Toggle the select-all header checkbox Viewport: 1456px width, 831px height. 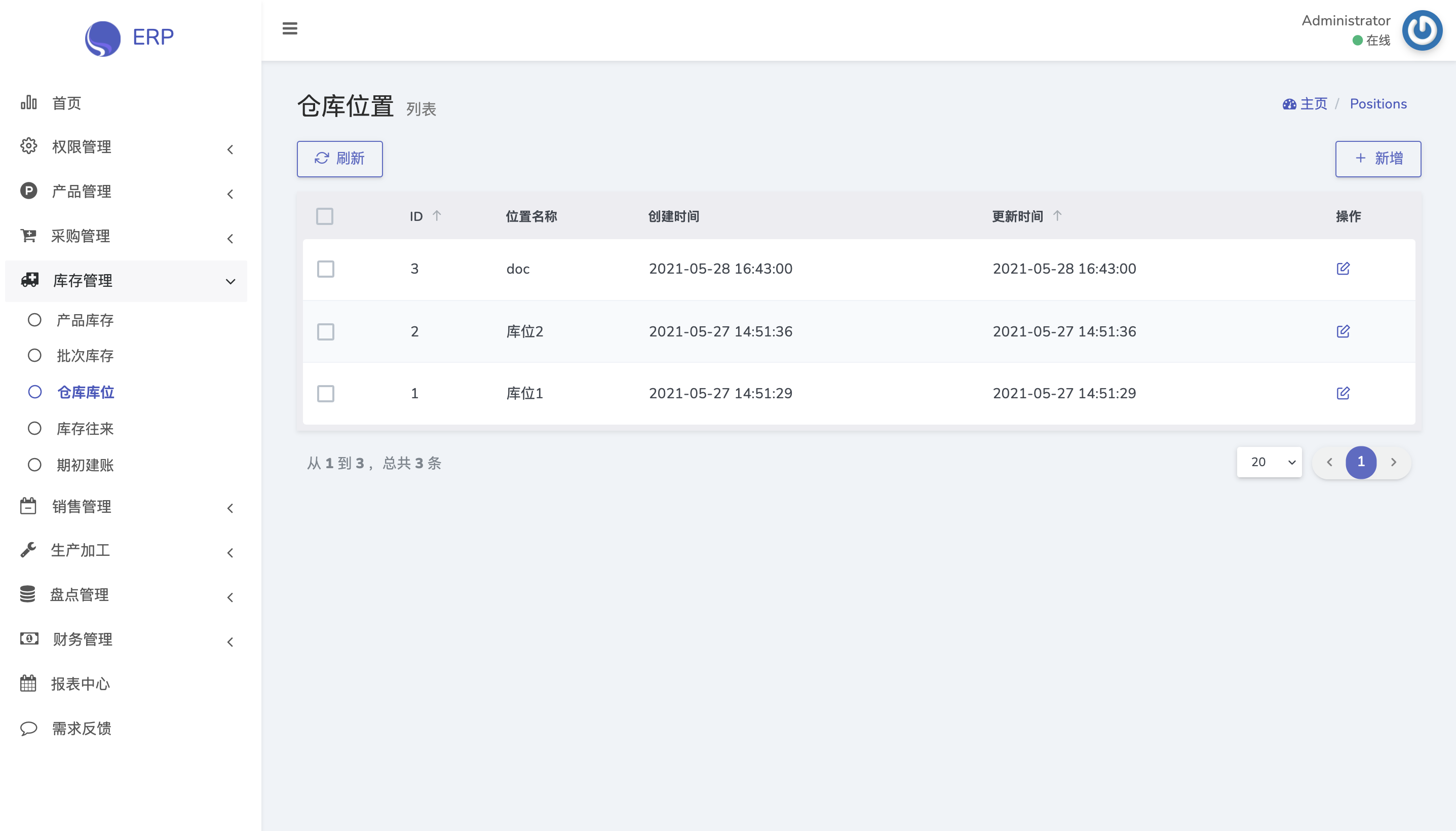coord(325,216)
